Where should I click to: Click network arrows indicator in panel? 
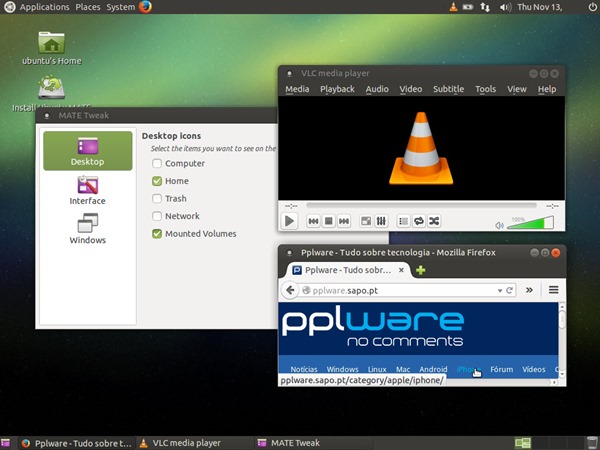click(x=485, y=7)
